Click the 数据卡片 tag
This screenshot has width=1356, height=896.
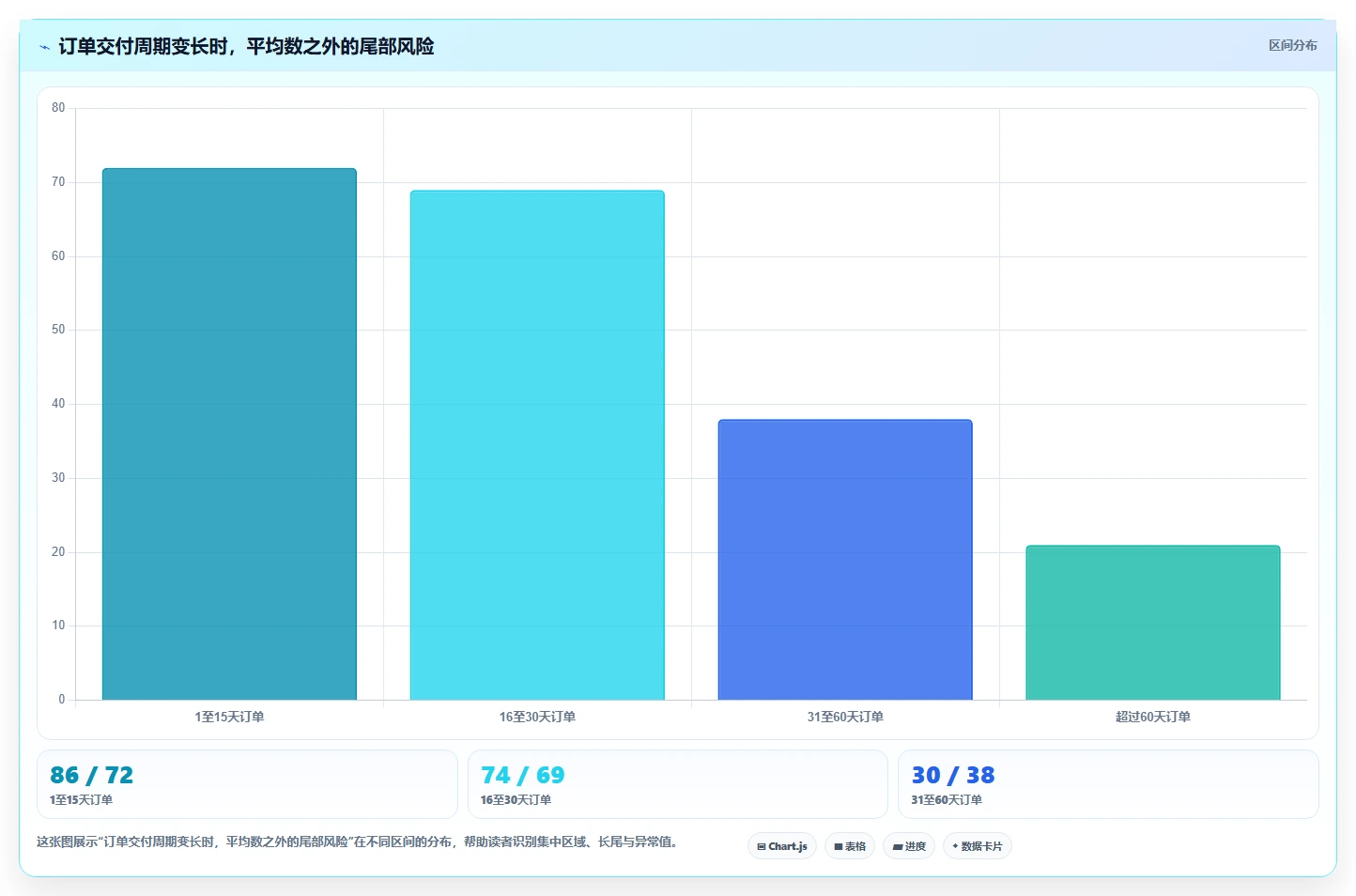coord(978,846)
